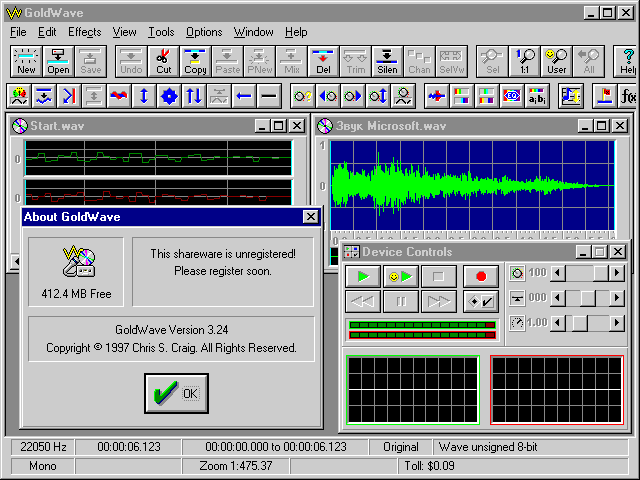Open the File menu
This screenshot has width=640, height=480.
(x=18, y=32)
